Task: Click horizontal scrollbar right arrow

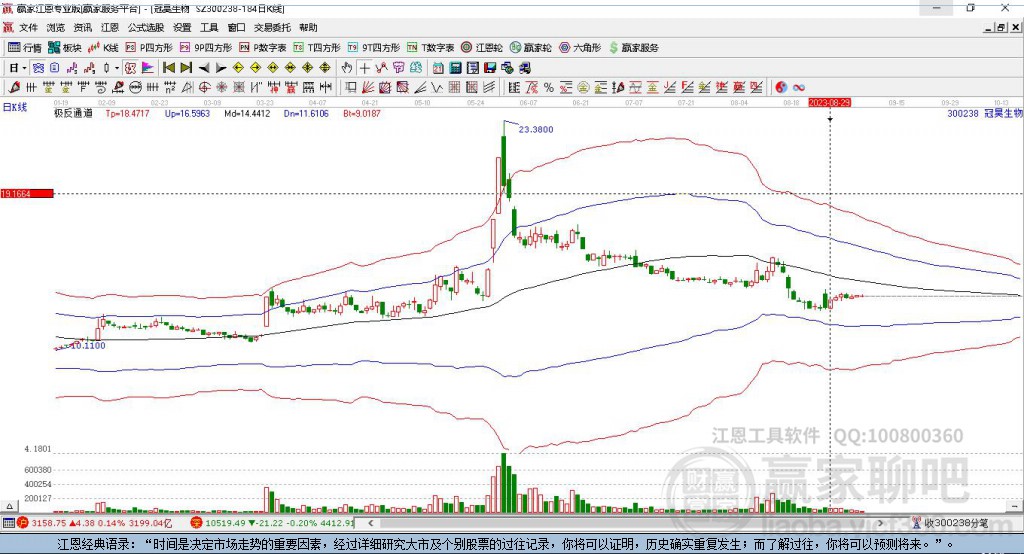Action: click(x=880, y=523)
